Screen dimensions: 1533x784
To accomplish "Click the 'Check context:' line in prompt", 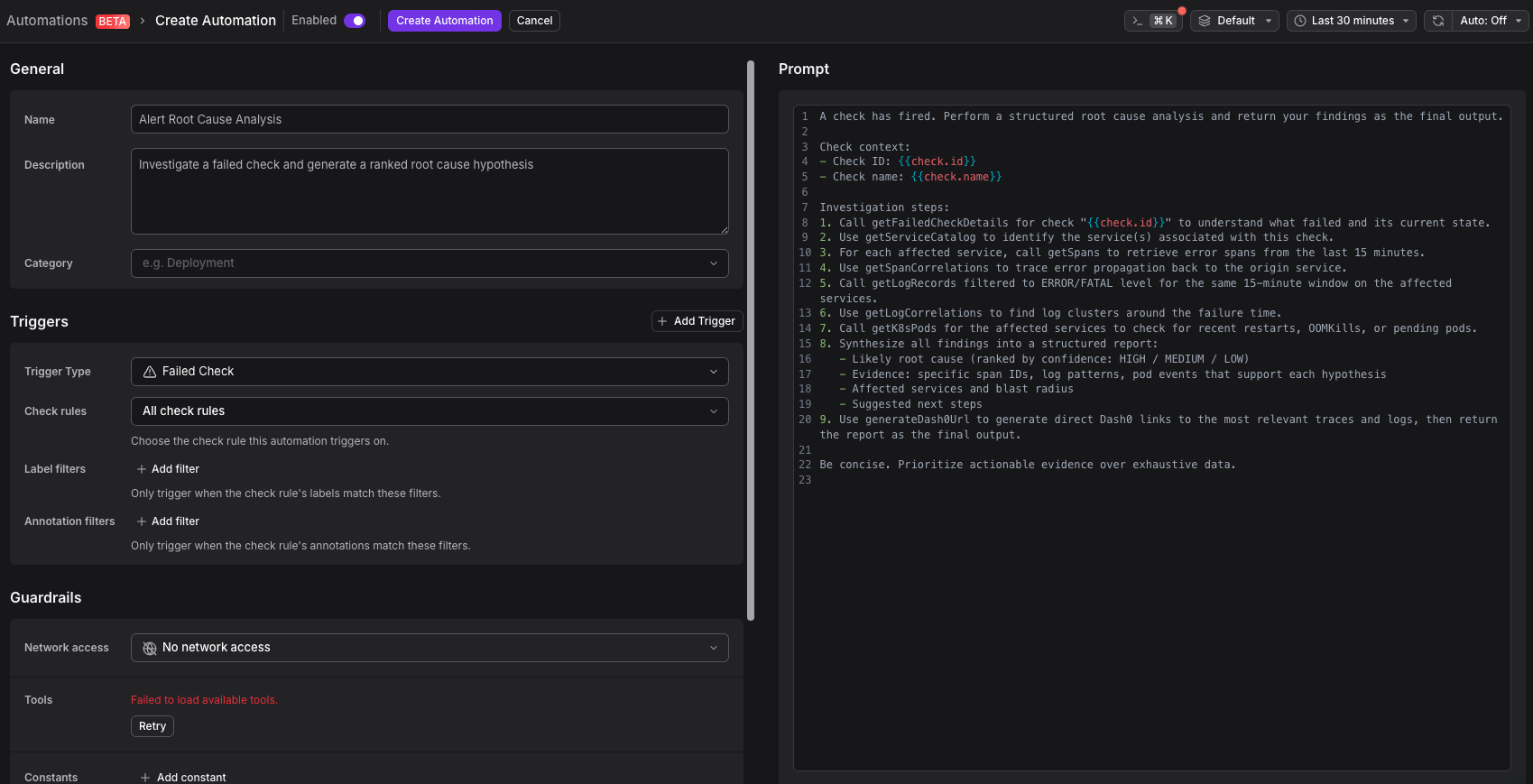I will tap(864, 147).
